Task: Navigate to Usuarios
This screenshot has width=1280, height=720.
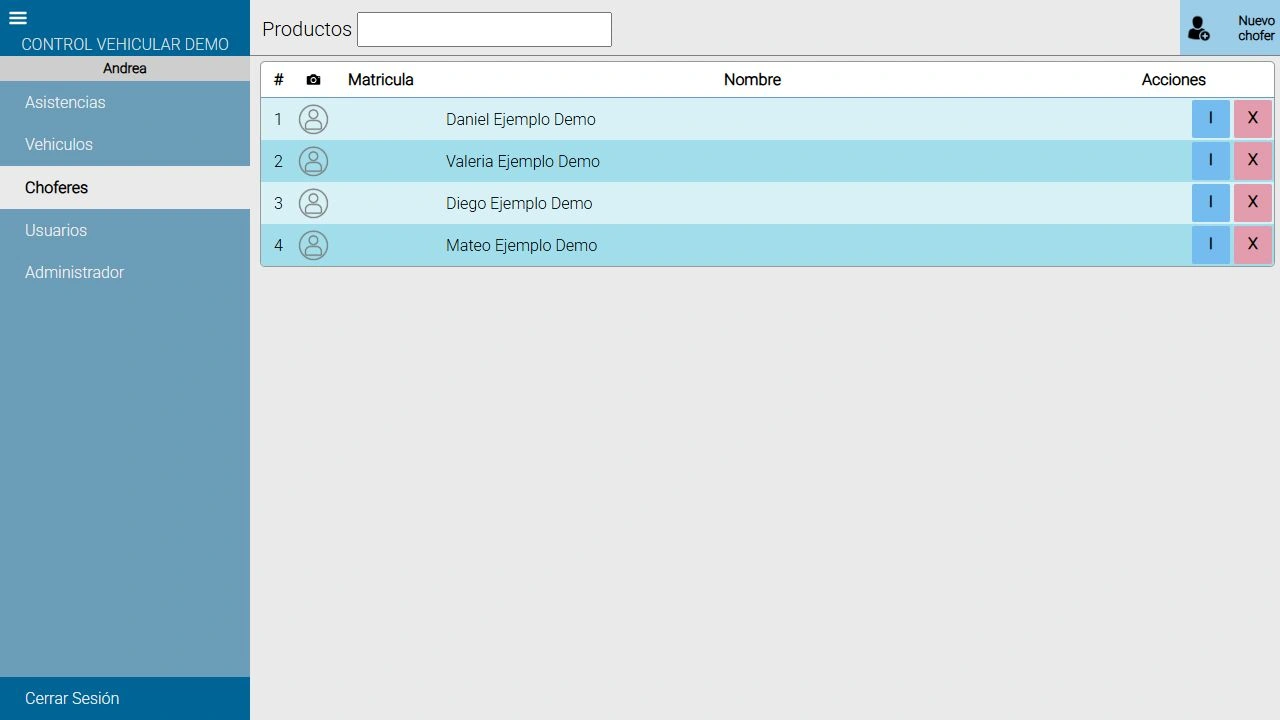Action: 125,230
